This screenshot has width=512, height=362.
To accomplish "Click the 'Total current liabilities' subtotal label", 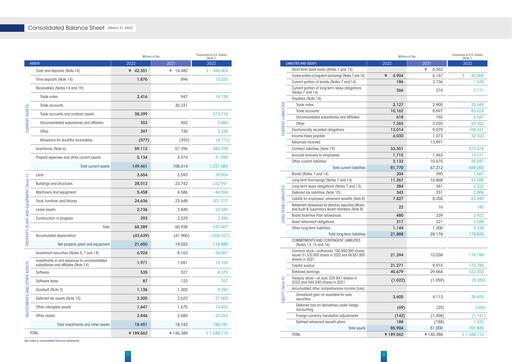I will [349, 167].
